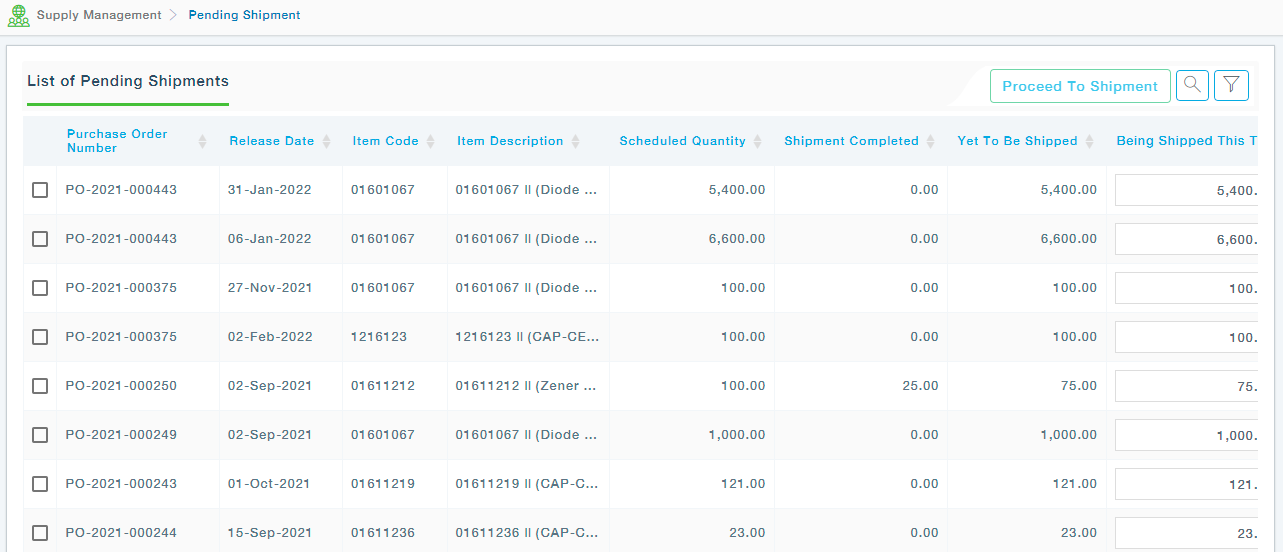Click scheduled quantity 23.00
The height and width of the screenshot is (552, 1283).
pyautogui.click(x=747, y=533)
